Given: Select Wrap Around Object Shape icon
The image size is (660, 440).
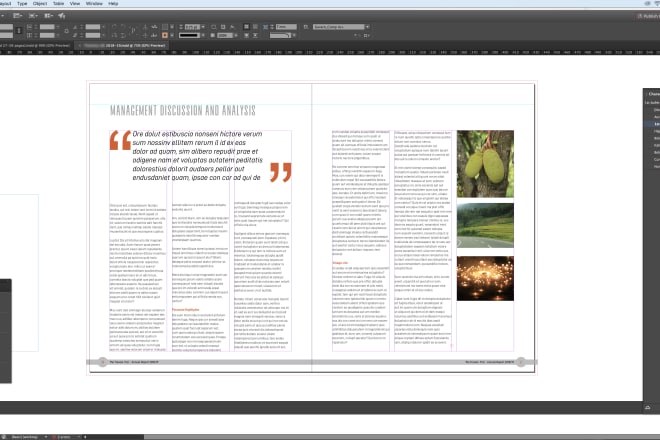Looking at the screenshot, I should tap(247, 35).
